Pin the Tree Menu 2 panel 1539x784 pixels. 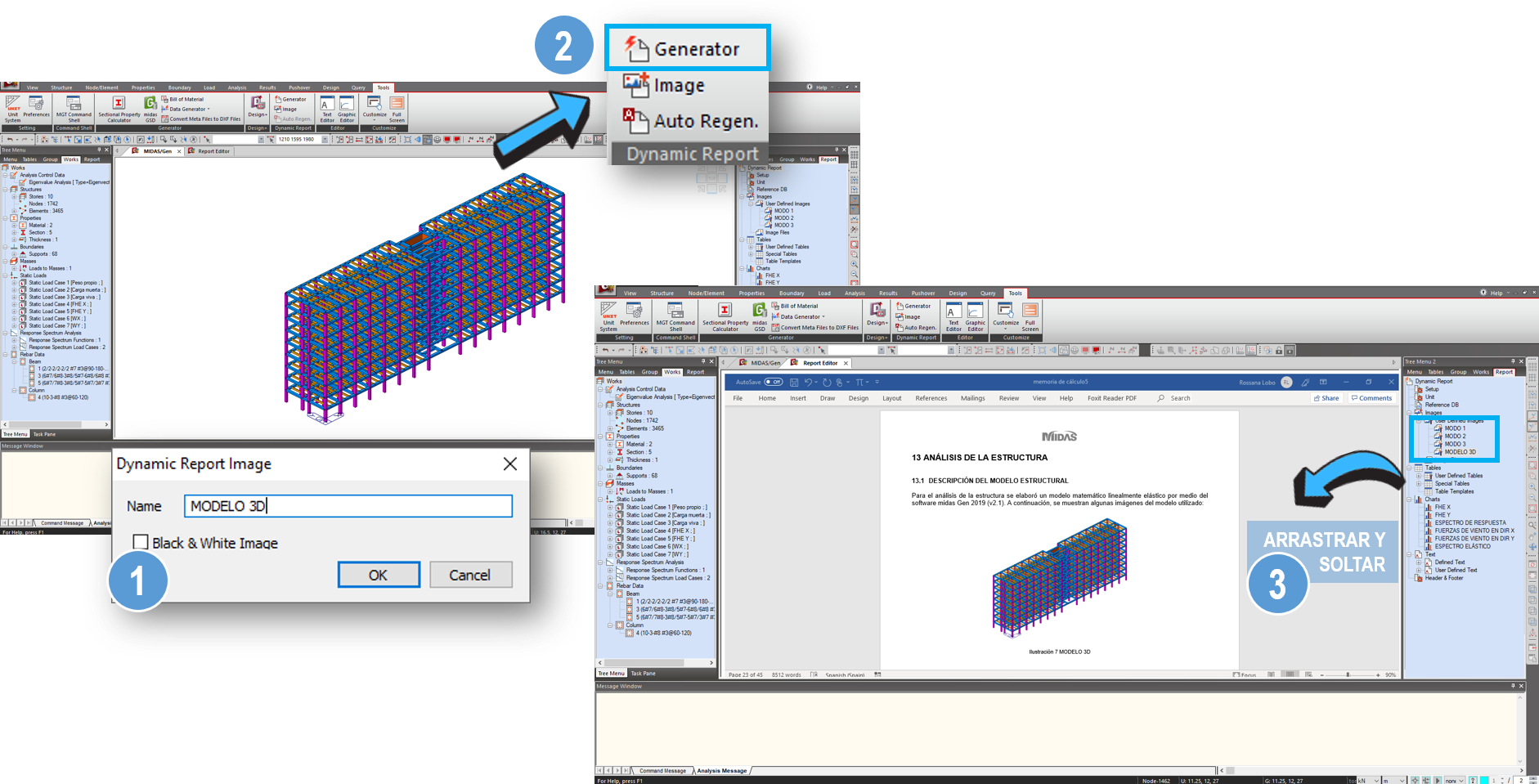tap(1511, 361)
